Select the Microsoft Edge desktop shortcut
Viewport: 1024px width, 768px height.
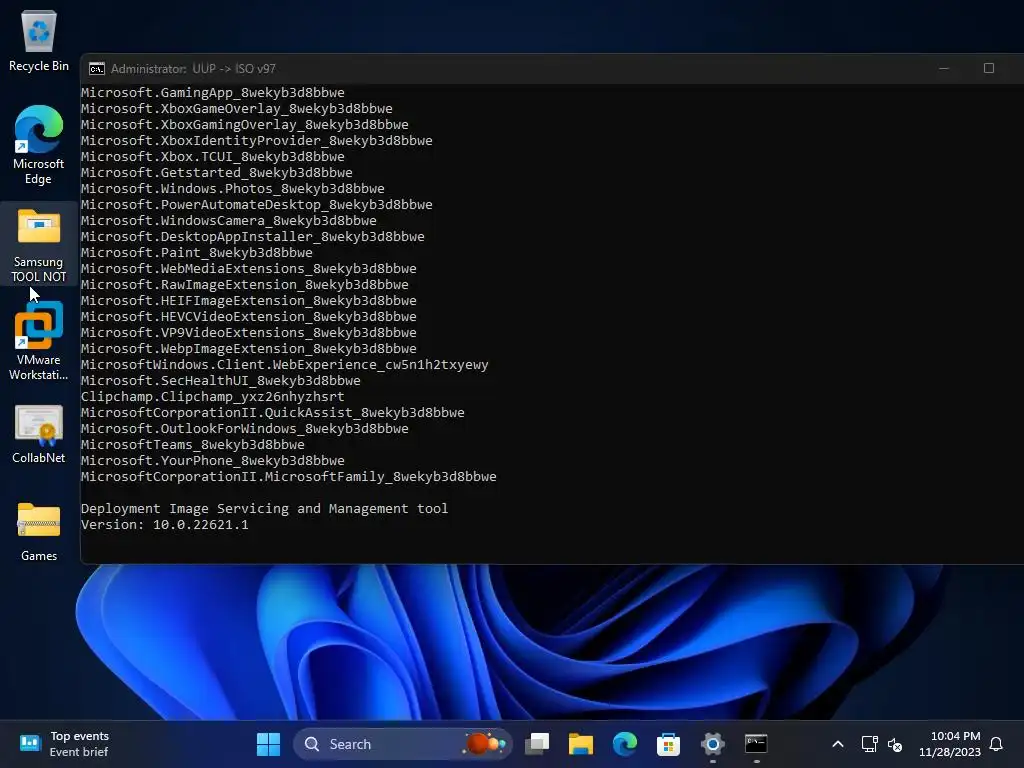click(x=39, y=145)
